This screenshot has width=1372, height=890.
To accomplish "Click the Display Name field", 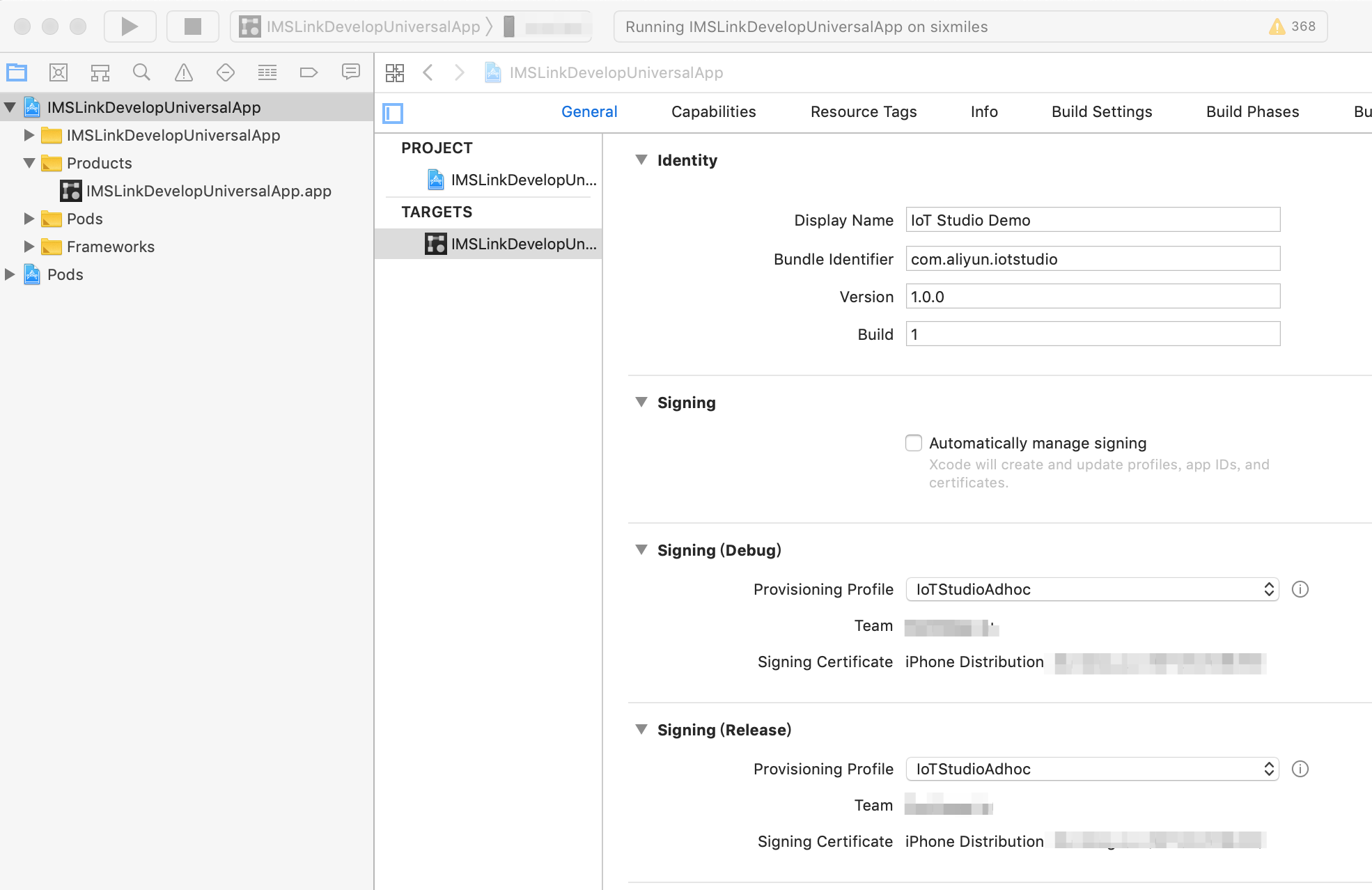I will pyautogui.click(x=1093, y=220).
